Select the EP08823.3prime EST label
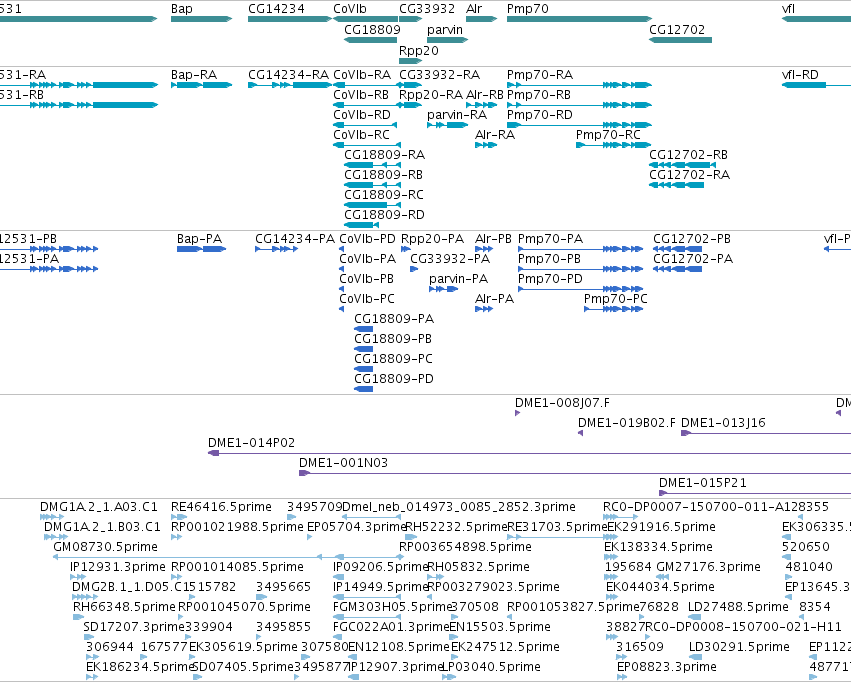The image size is (851, 682). click(x=666, y=667)
